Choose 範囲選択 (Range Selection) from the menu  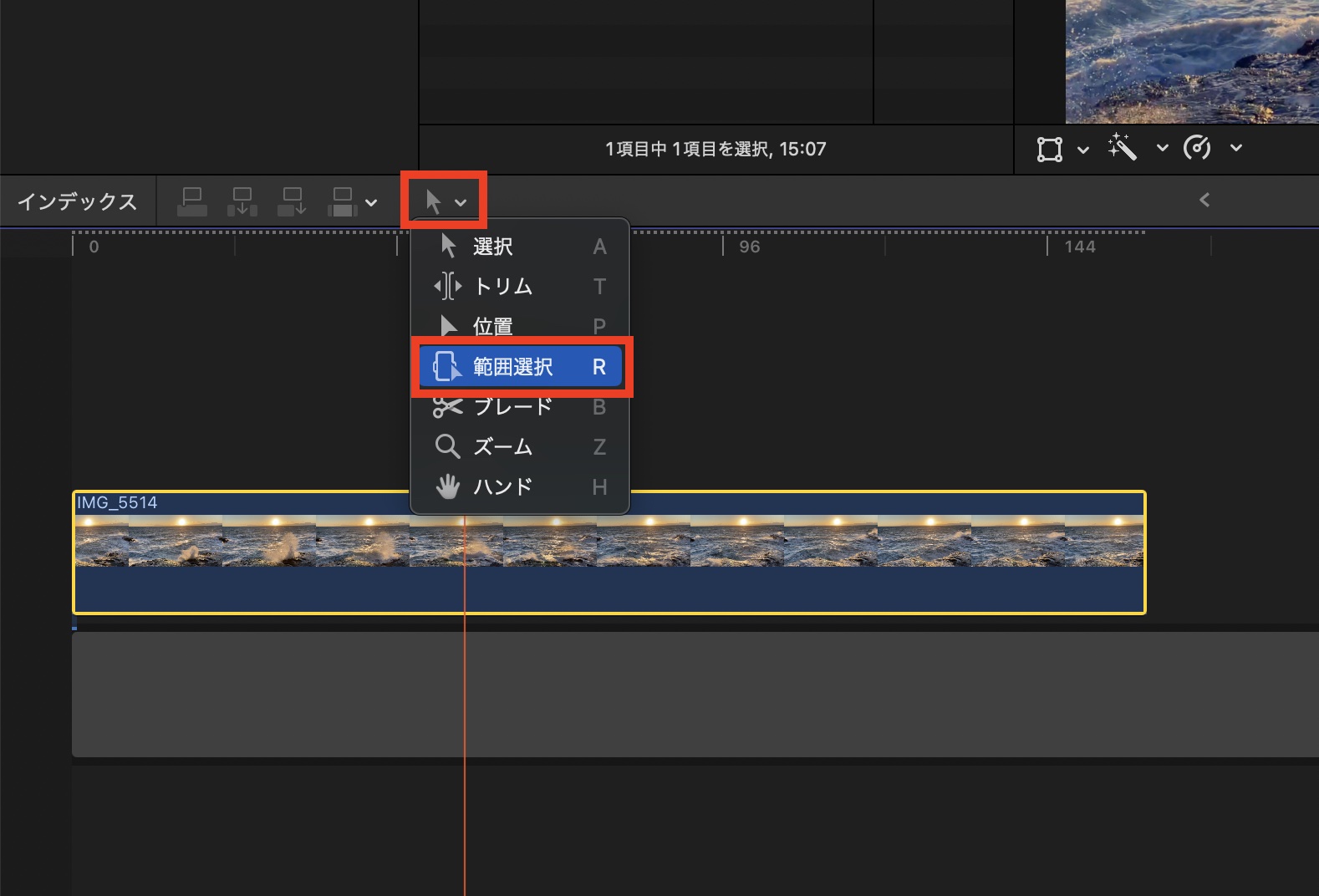click(x=519, y=367)
